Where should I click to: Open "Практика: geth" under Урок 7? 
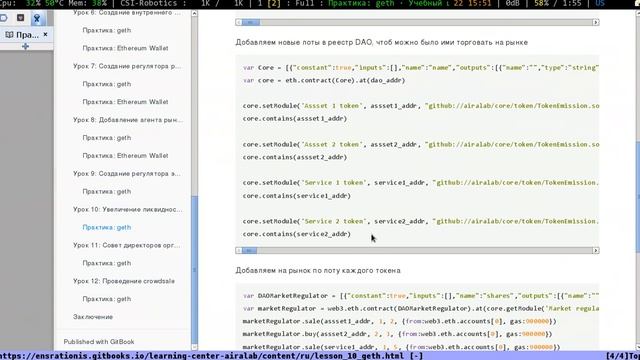click(107, 84)
